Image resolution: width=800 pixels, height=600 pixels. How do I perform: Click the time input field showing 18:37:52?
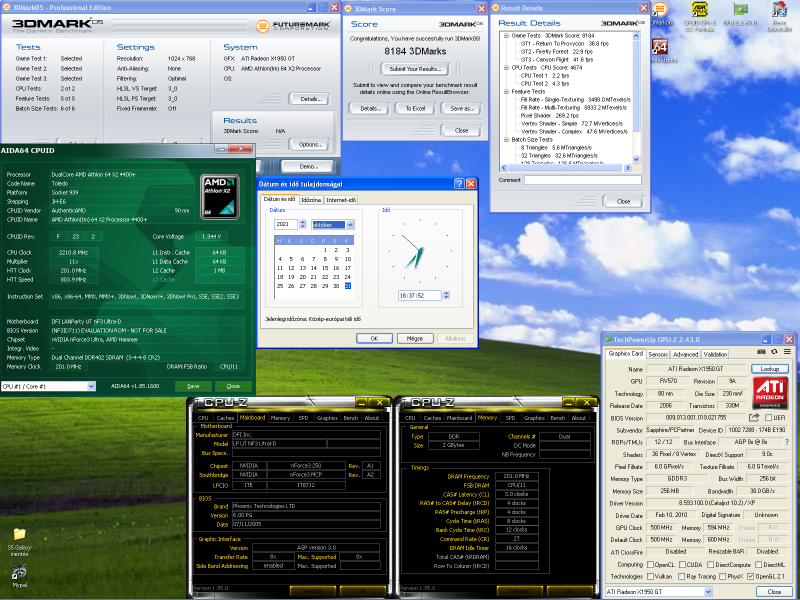tap(419, 295)
